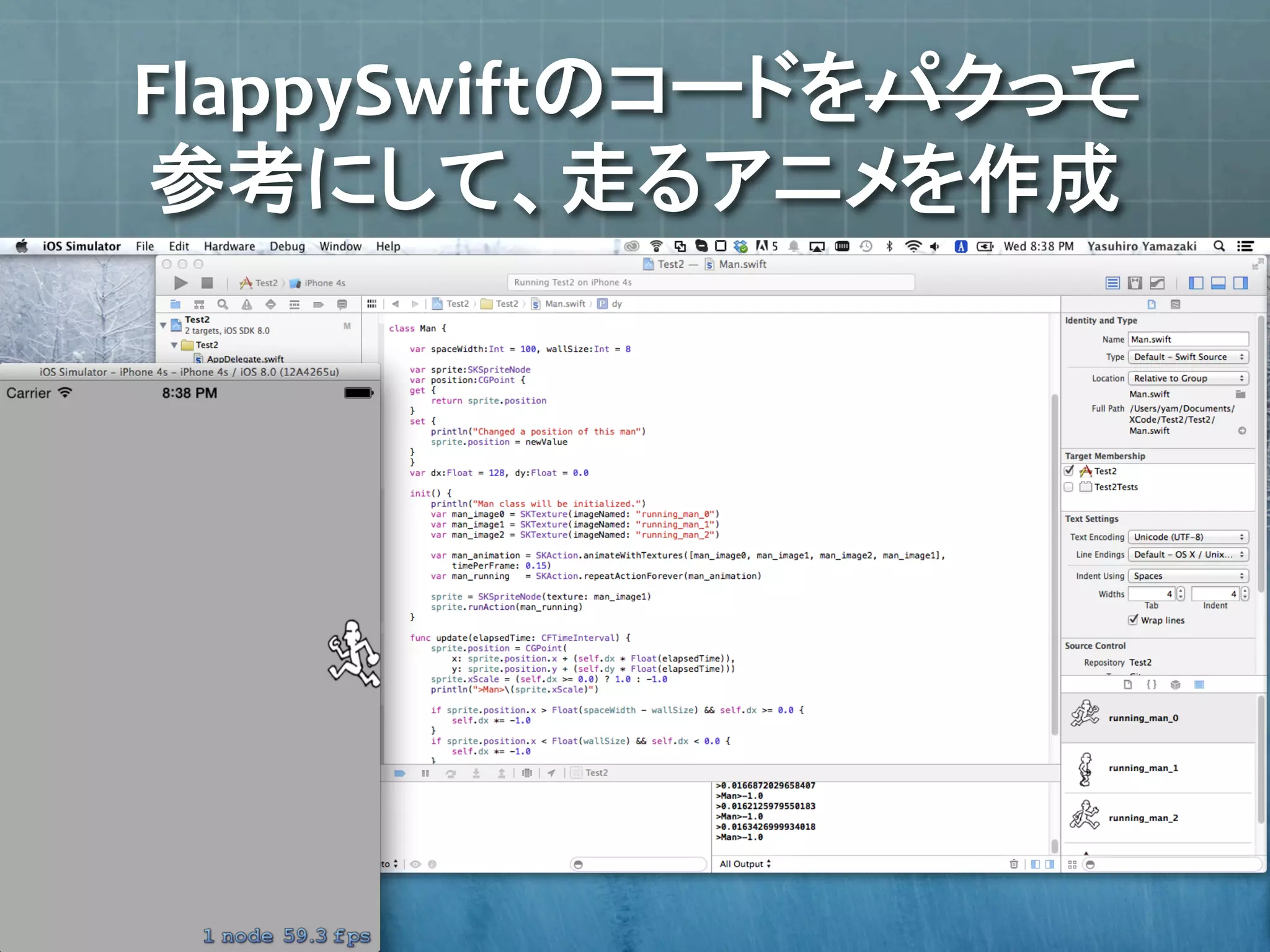Select the running_man_0 media item
The width and height of the screenshot is (1270, 952).
[1158, 718]
